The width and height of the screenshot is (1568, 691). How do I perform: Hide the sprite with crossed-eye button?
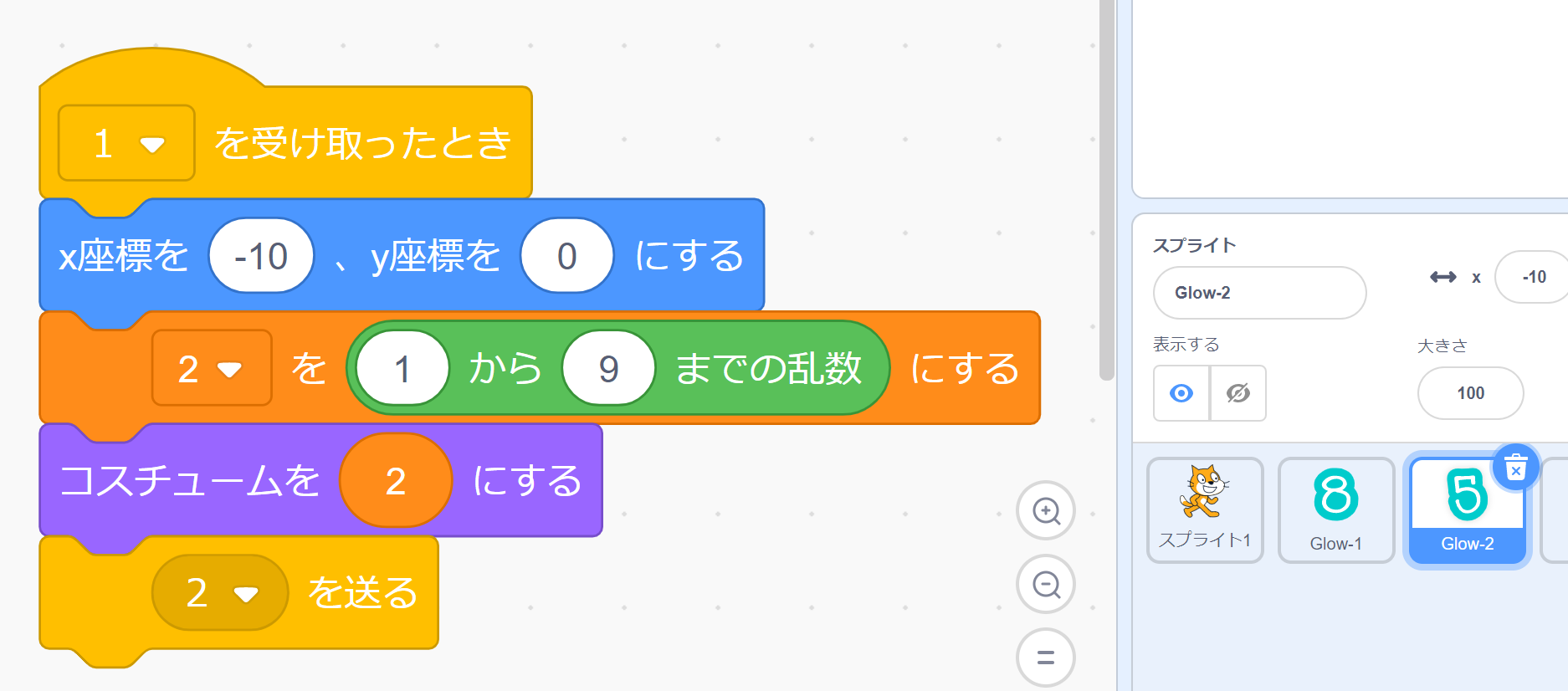1237,393
